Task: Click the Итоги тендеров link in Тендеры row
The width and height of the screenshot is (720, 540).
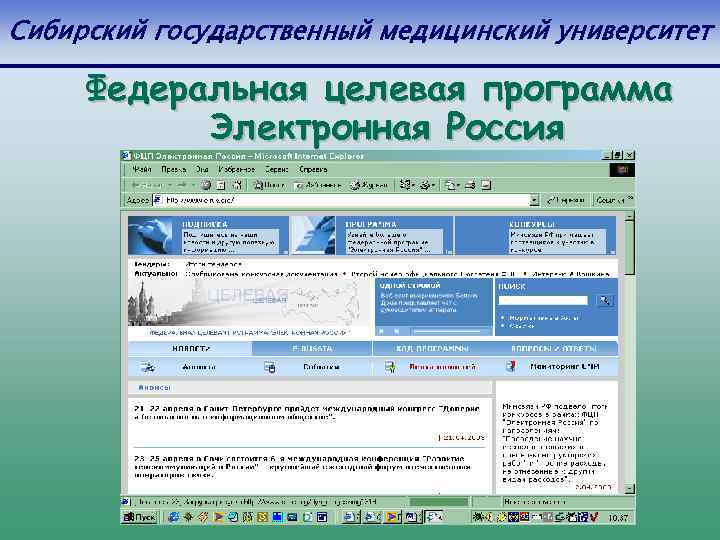Action: 214,264
